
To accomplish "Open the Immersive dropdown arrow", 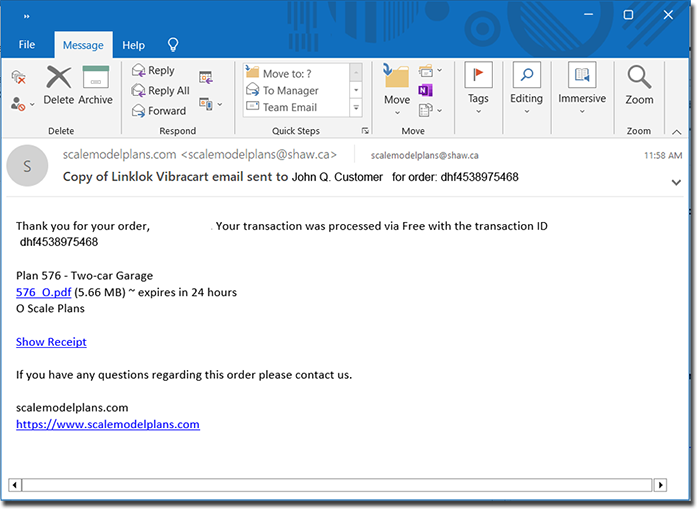I will point(582,112).
